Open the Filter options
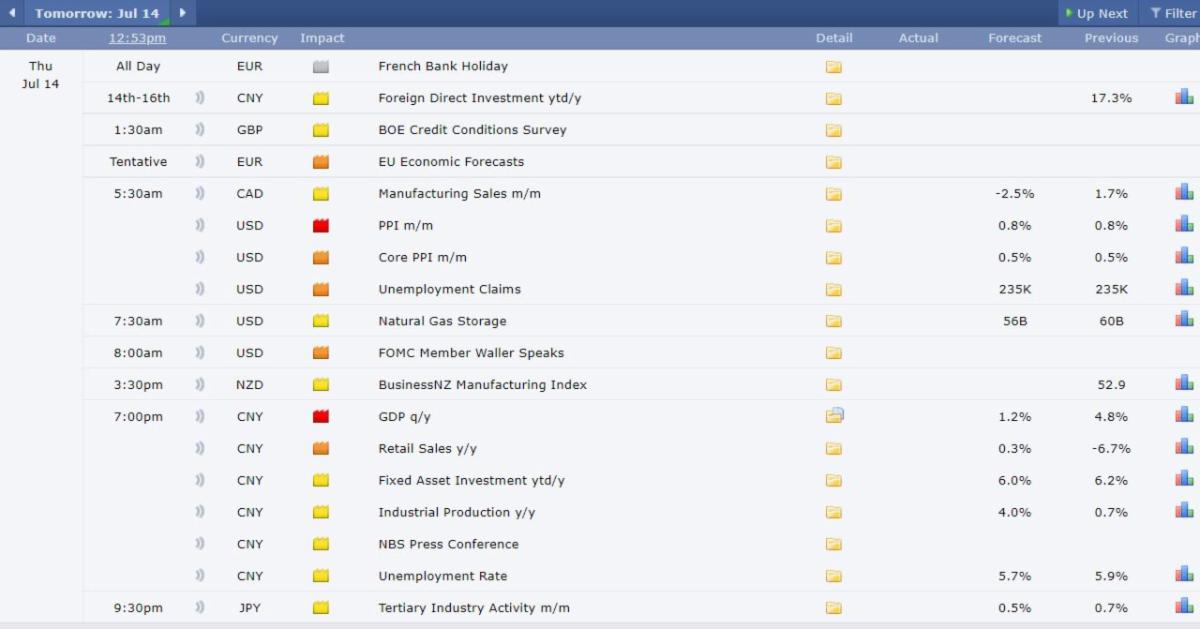This screenshot has width=1200, height=629. (1173, 13)
